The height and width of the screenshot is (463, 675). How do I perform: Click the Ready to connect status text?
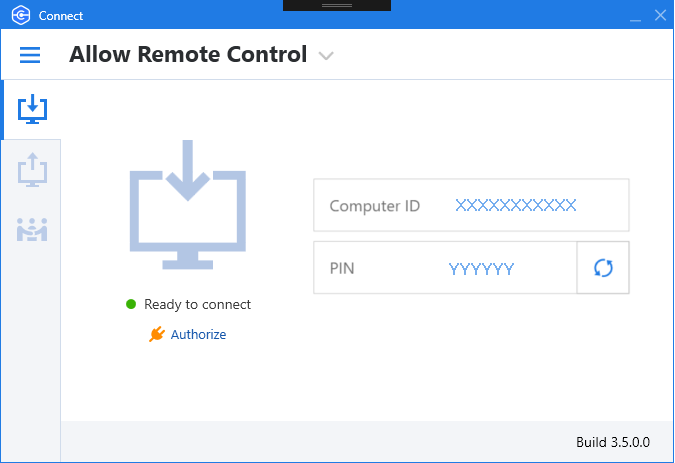198,304
